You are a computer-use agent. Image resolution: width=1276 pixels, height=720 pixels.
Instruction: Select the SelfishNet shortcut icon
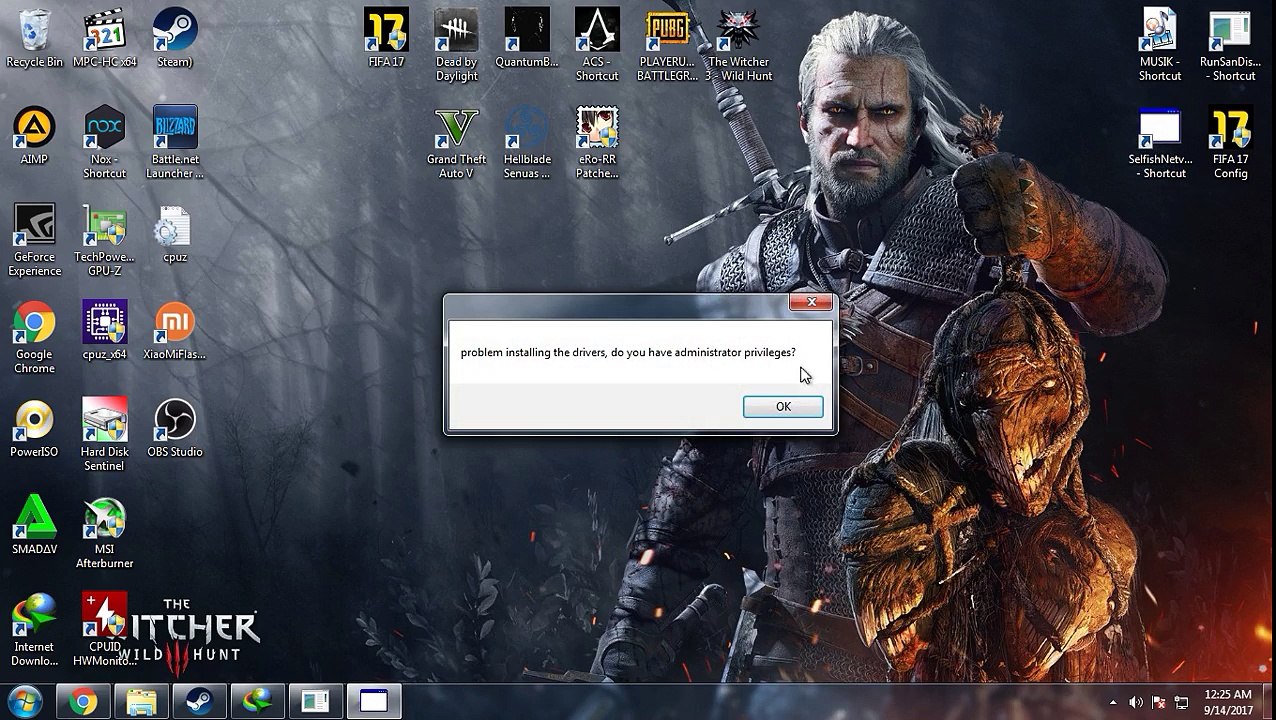tap(1160, 143)
